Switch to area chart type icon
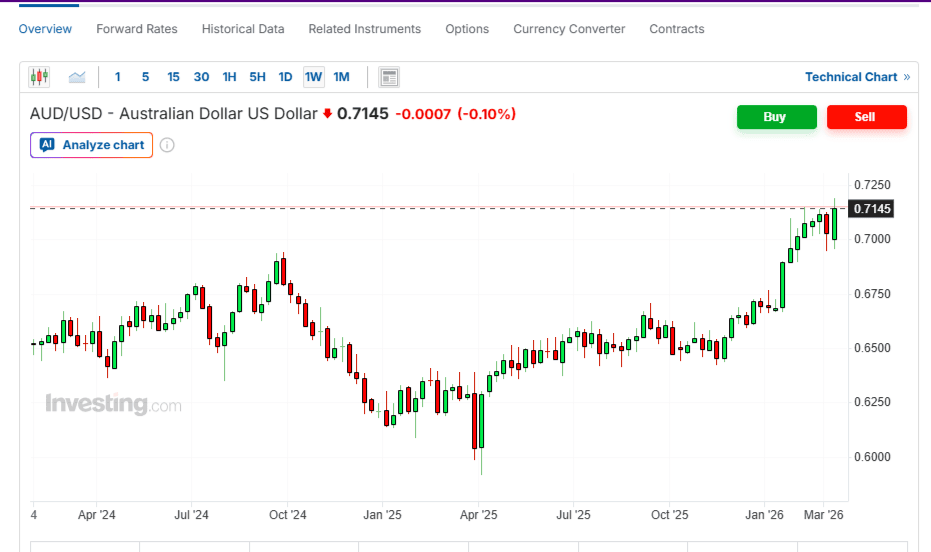This screenshot has width=931, height=552. 77,77
